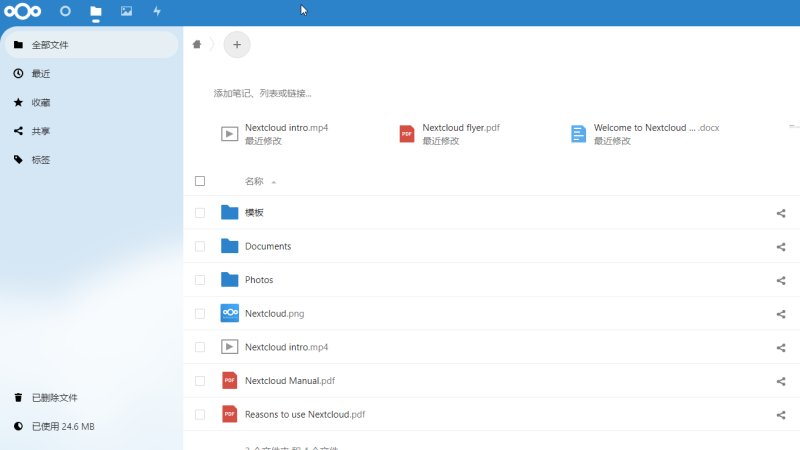Screen dimensions: 800x450
Task: Click video icon of Nextcloud intro.mp4 row
Action: [x=230, y=347]
